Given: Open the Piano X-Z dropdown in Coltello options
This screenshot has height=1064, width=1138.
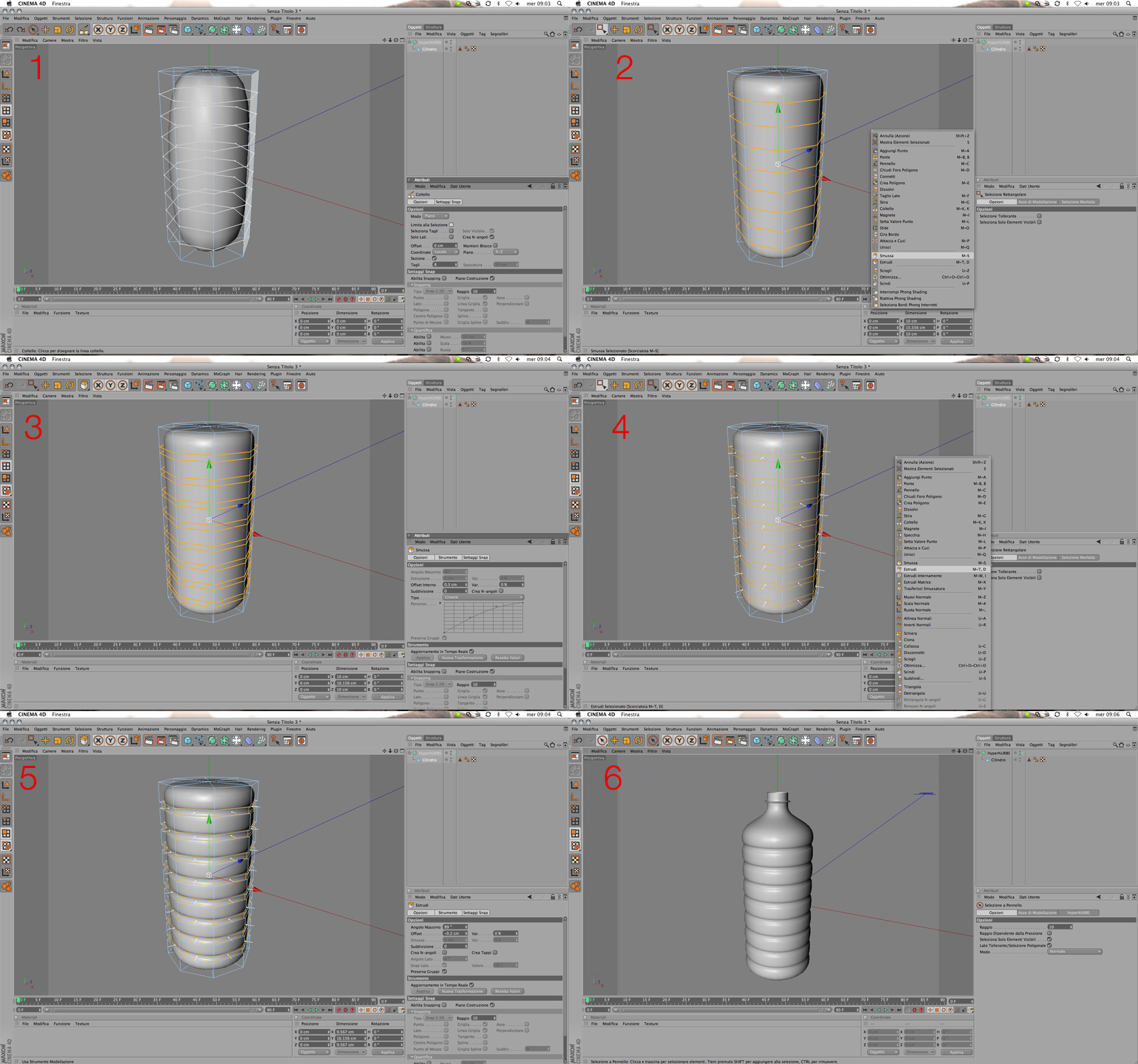Looking at the screenshot, I should [x=505, y=252].
